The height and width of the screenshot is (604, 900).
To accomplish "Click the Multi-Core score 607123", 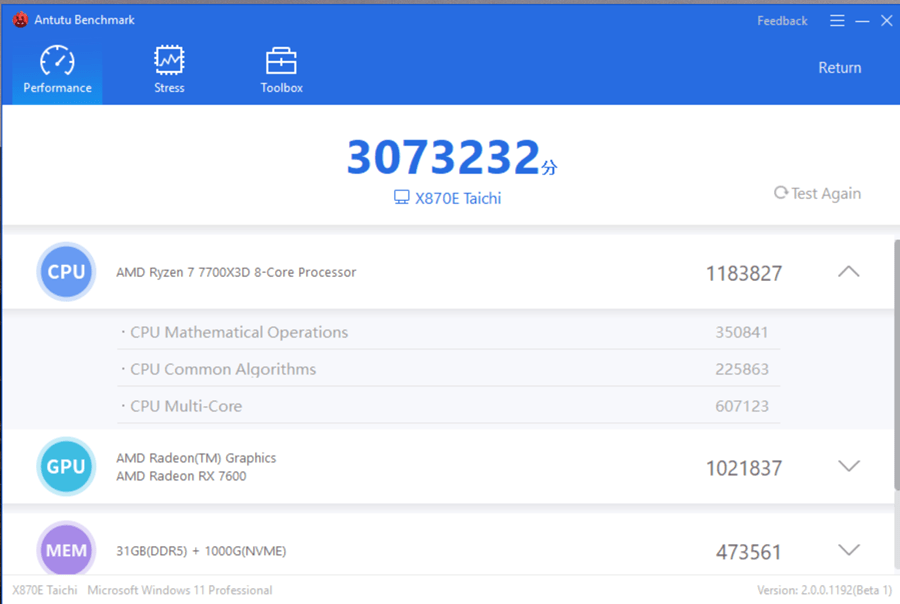I will pos(742,406).
